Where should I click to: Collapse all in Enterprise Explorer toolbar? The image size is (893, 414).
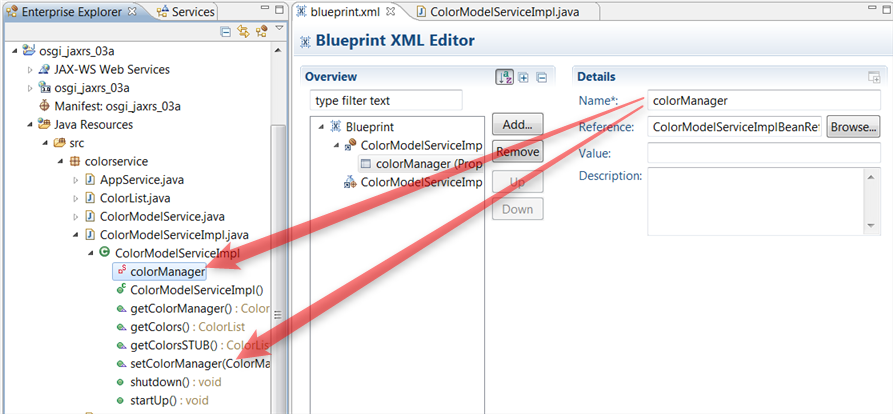click(226, 32)
